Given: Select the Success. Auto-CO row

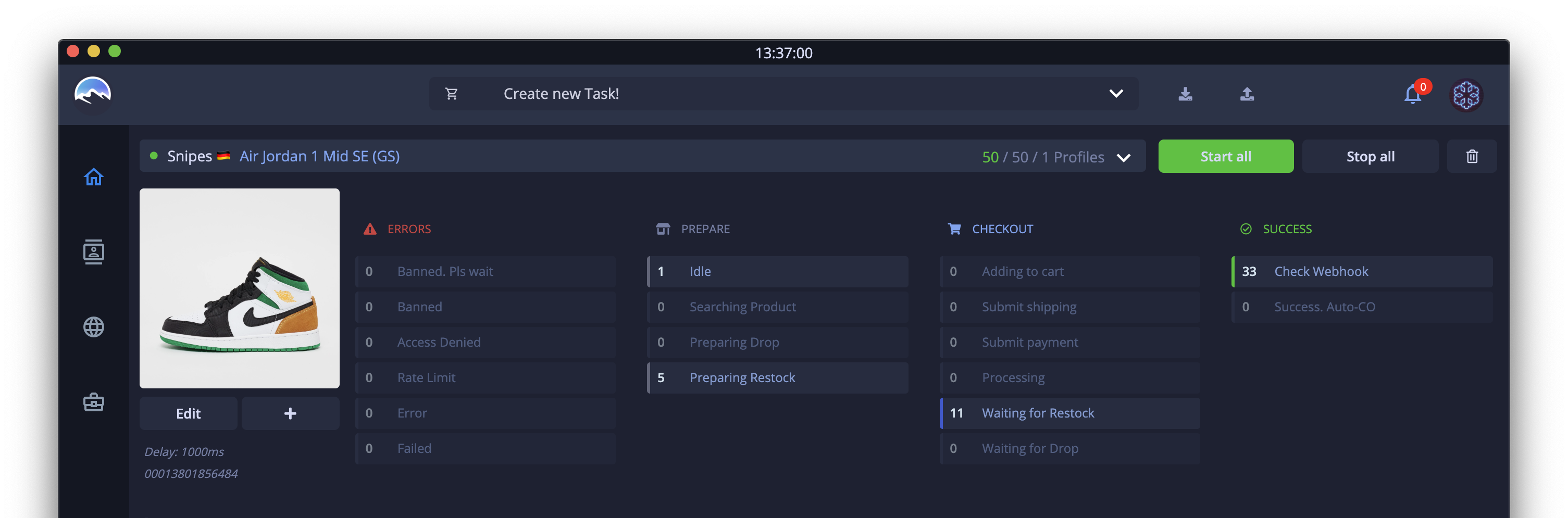Looking at the screenshot, I should tap(1362, 307).
